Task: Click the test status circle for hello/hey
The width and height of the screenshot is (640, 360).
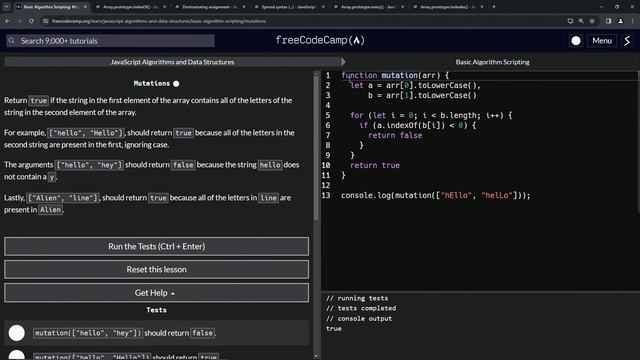Action: pos(17,333)
